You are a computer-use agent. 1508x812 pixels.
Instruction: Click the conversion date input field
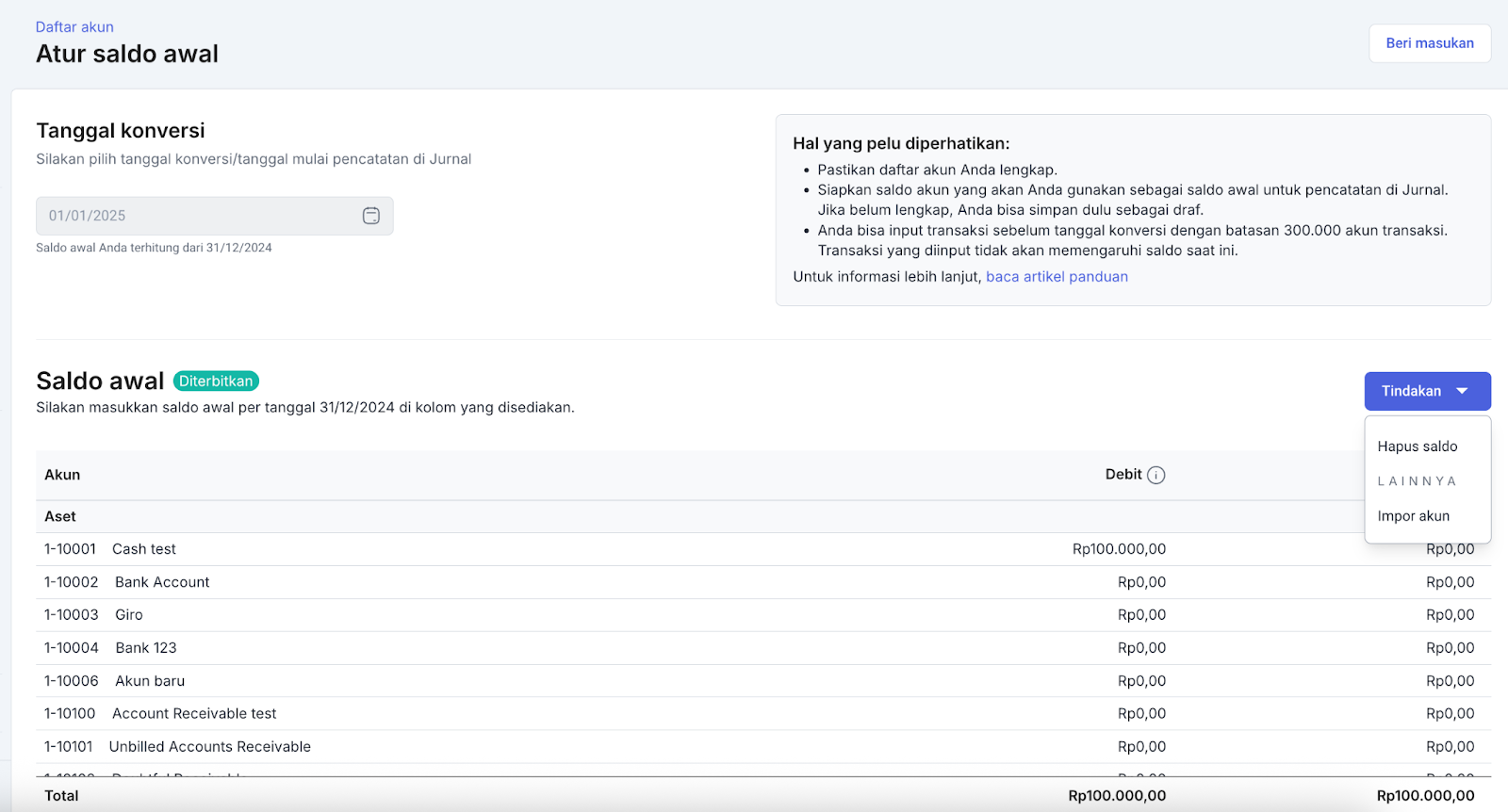(198, 216)
